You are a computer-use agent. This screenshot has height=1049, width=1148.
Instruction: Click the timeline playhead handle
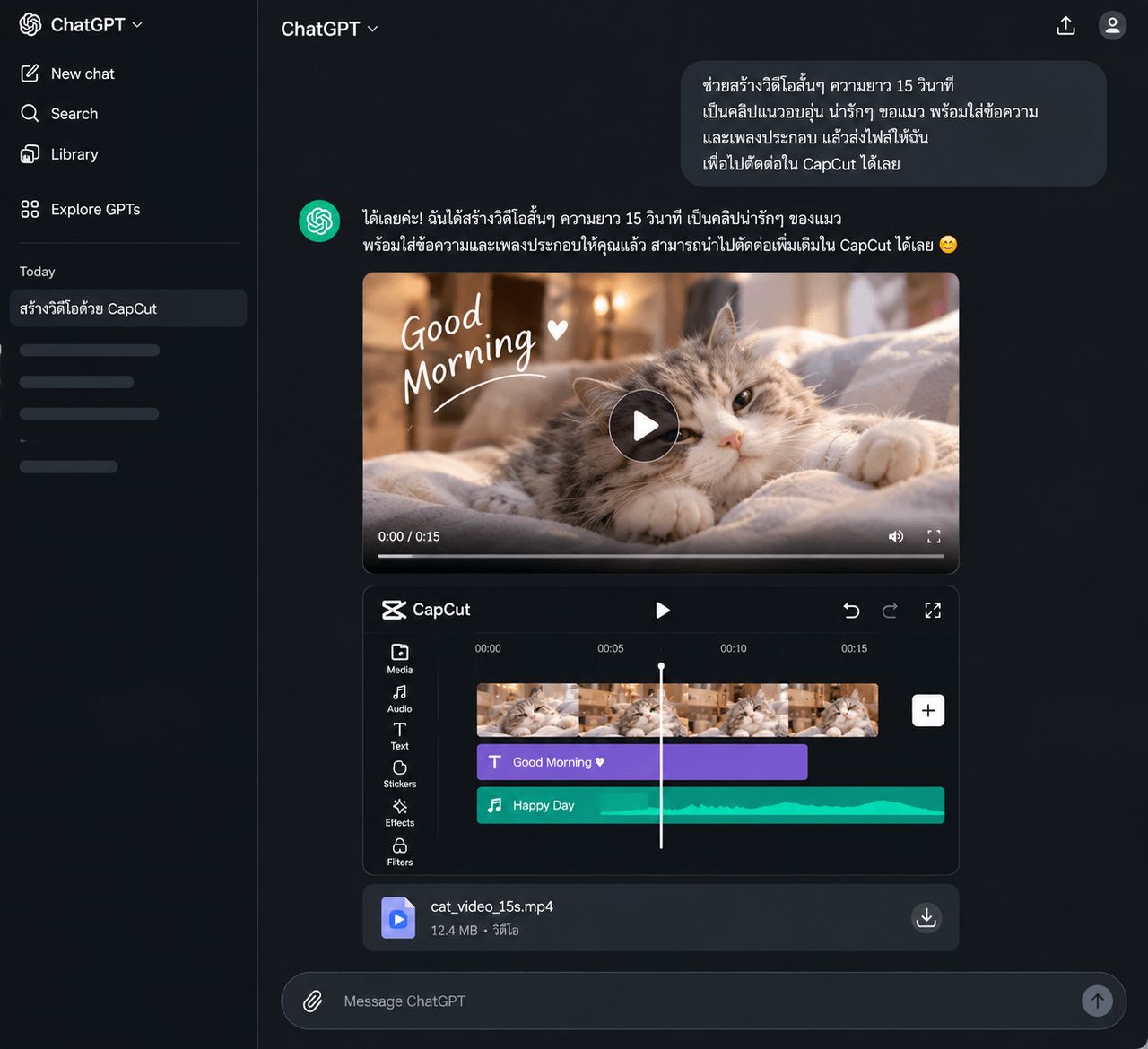point(661,667)
